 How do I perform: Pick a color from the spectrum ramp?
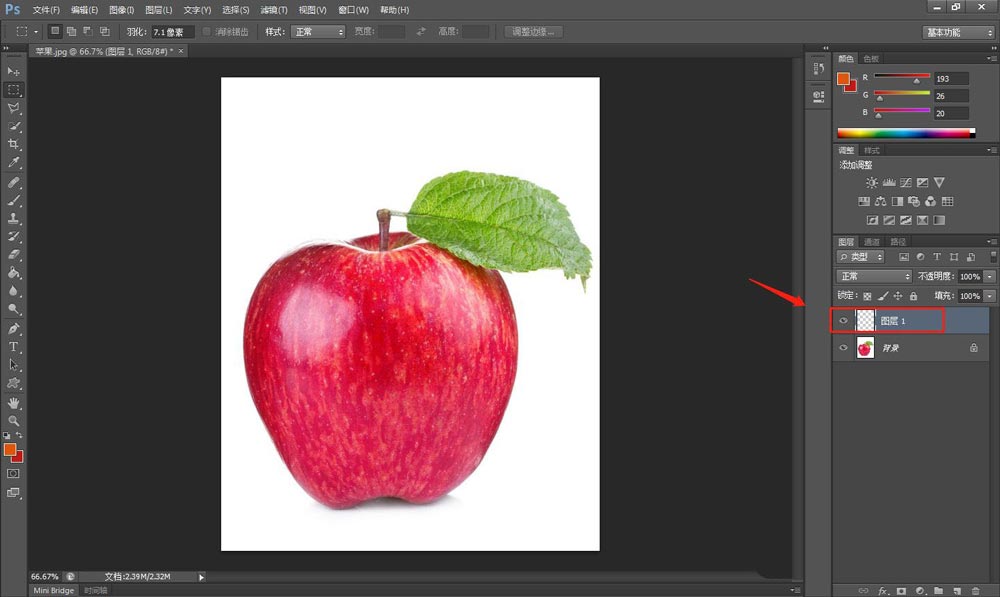906,133
